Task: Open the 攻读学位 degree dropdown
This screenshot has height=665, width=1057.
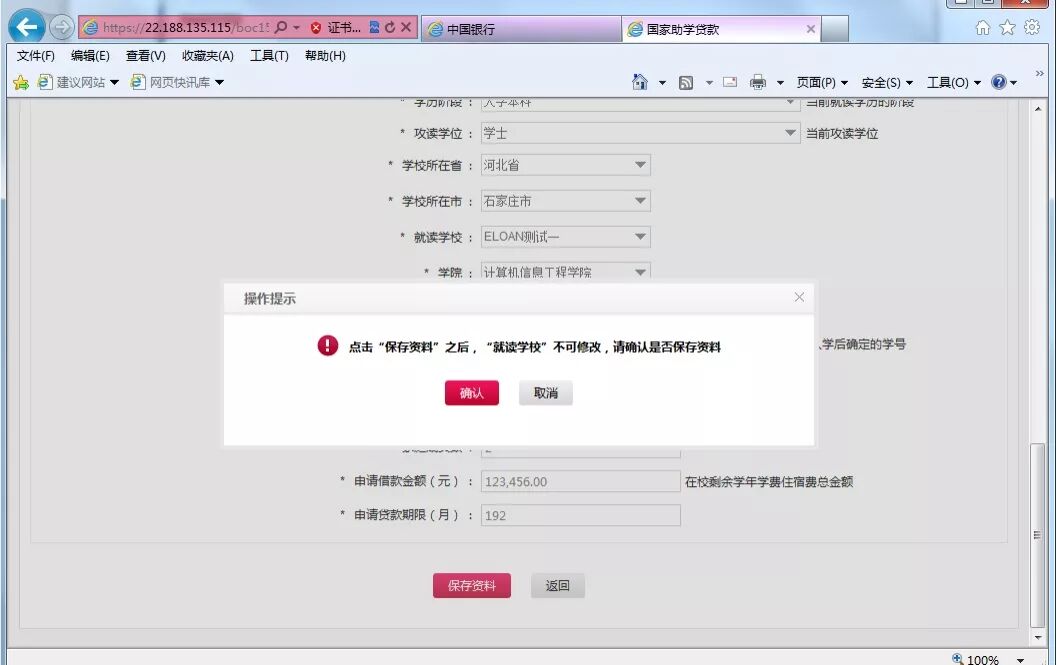Action: (x=788, y=132)
